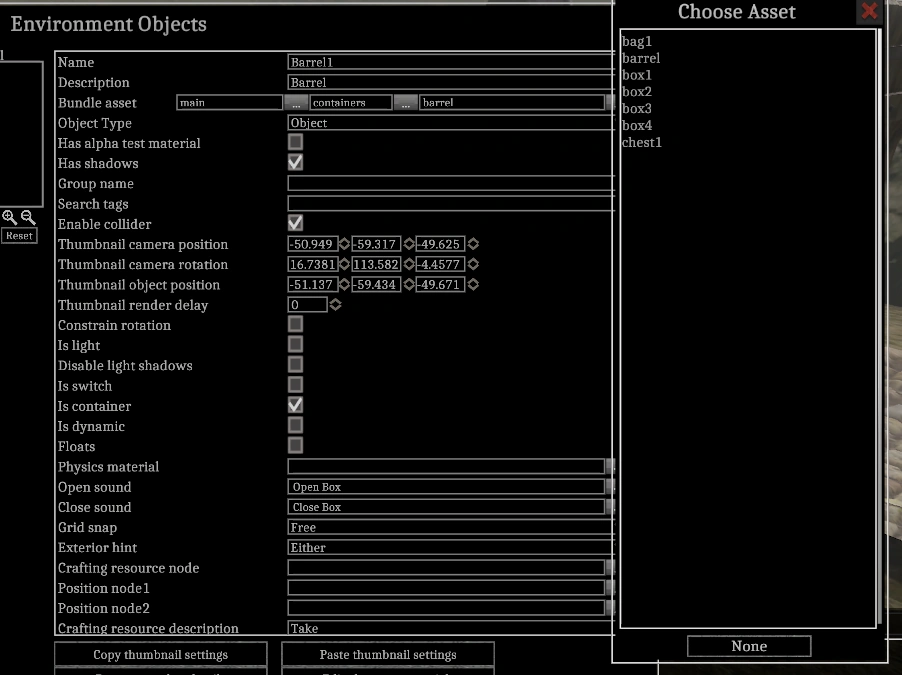Click the main bundle field
Viewport: 902px width, 675px height.
[x=230, y=102]
